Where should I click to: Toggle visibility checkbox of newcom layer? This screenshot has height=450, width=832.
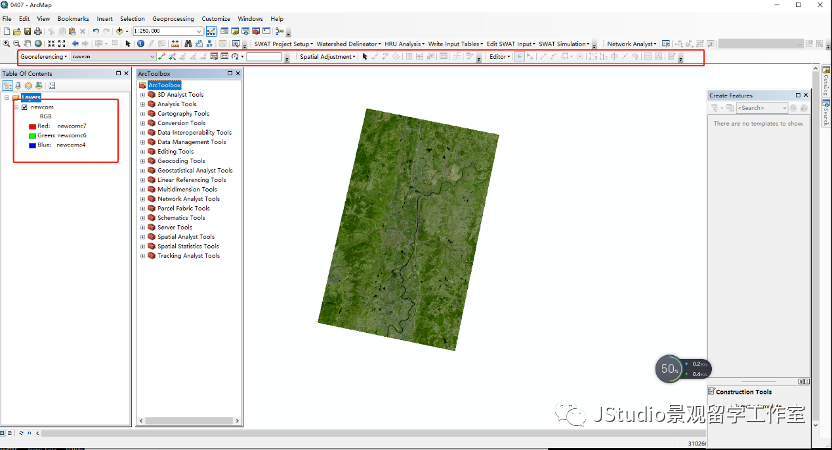(24, 107)
